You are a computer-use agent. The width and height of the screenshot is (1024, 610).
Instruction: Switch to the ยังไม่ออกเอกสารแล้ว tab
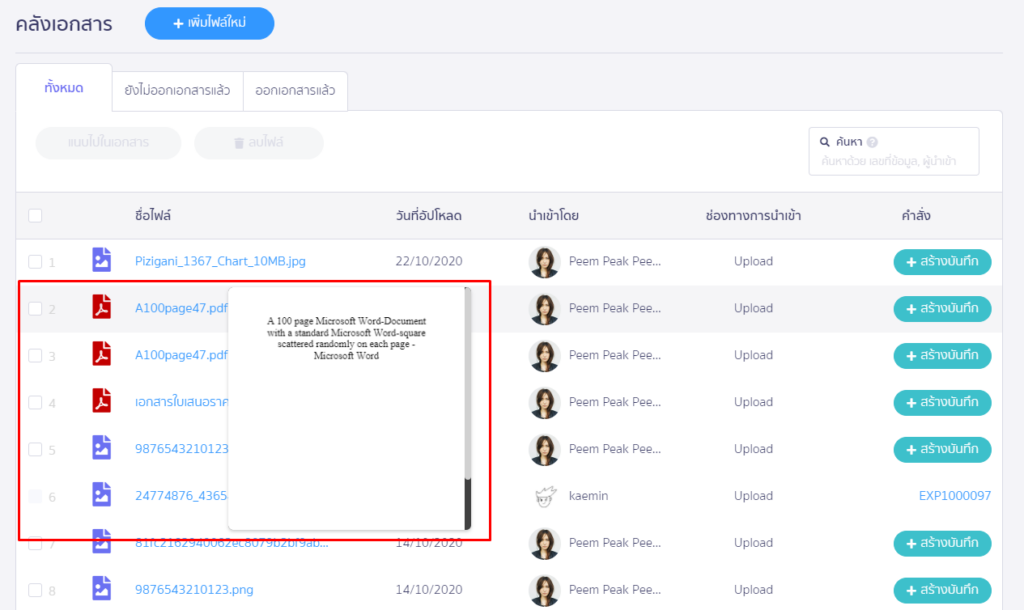[177, 91]
